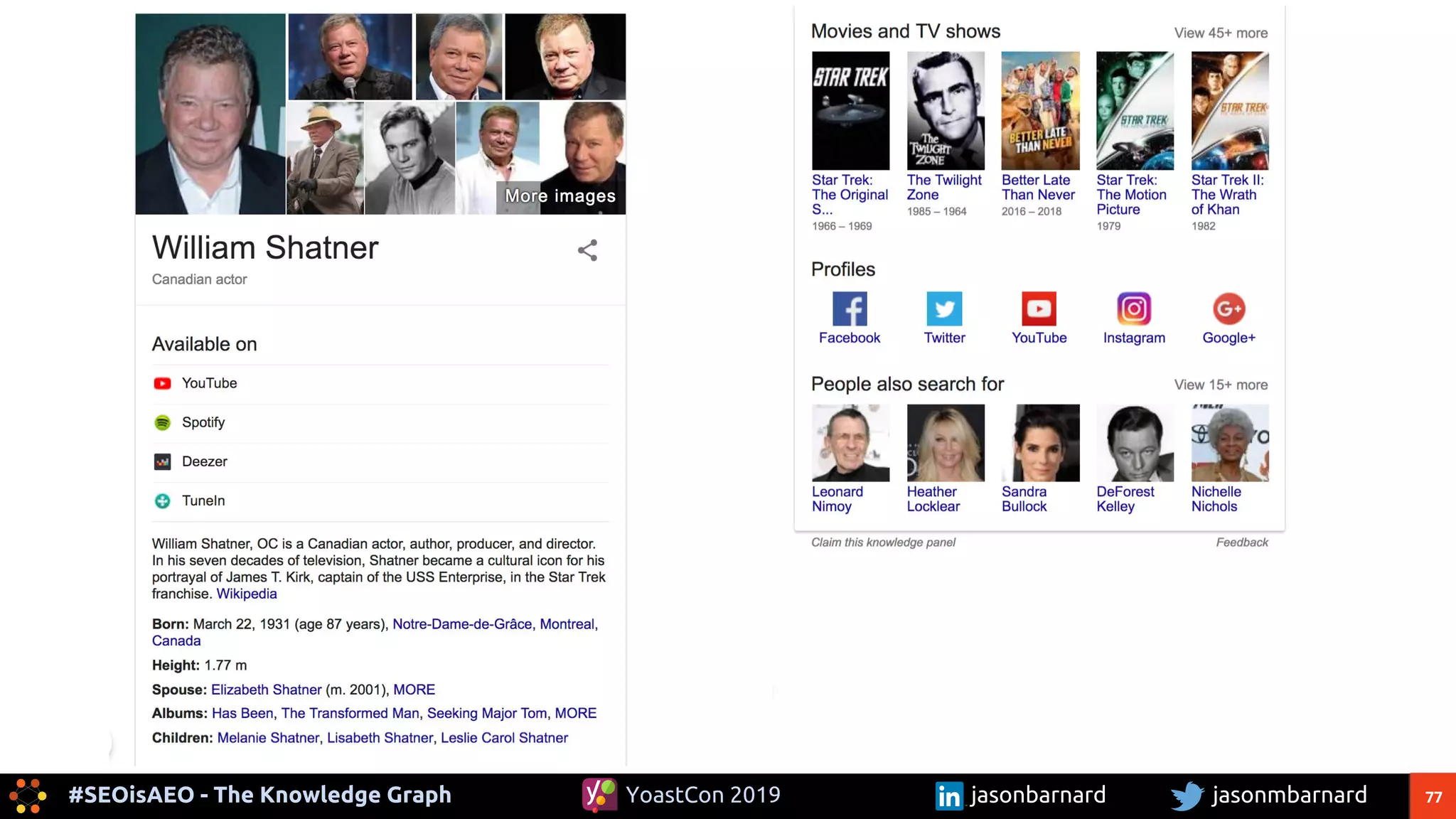The width and height of the screenshot is (1456, 819).
Task: Open View 45+ more movies link
Action: 1221,33
